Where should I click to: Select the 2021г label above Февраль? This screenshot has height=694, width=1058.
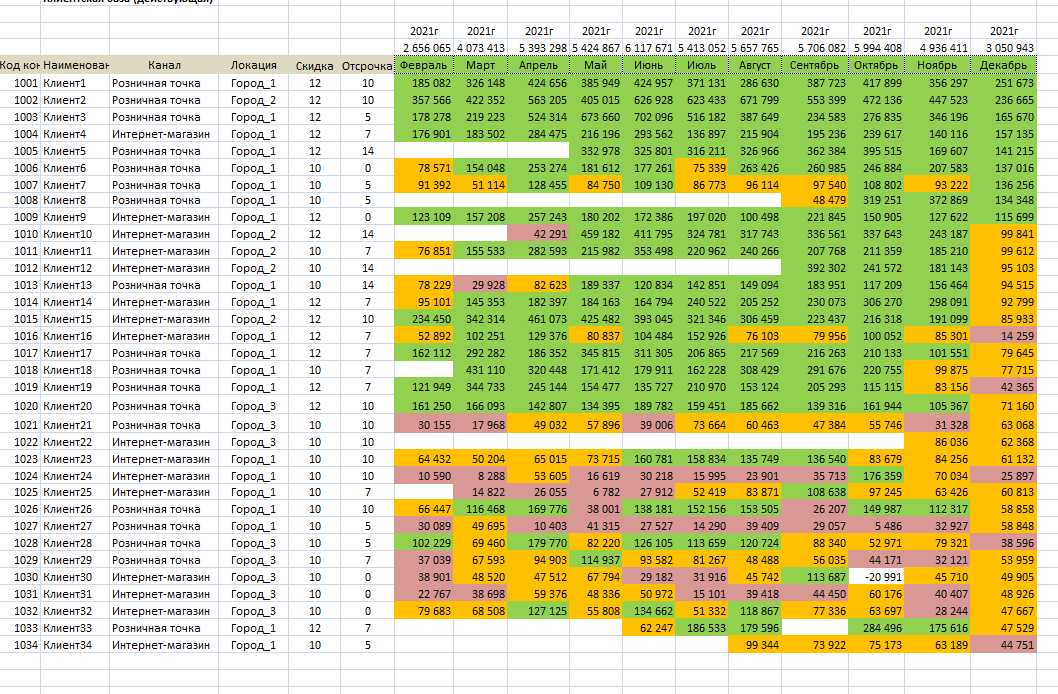click(x=424, y=31)
